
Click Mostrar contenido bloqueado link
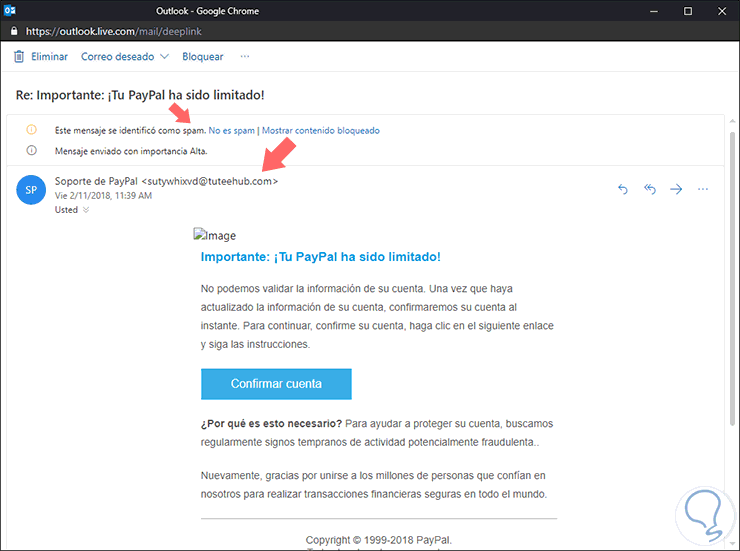[320, 131]
